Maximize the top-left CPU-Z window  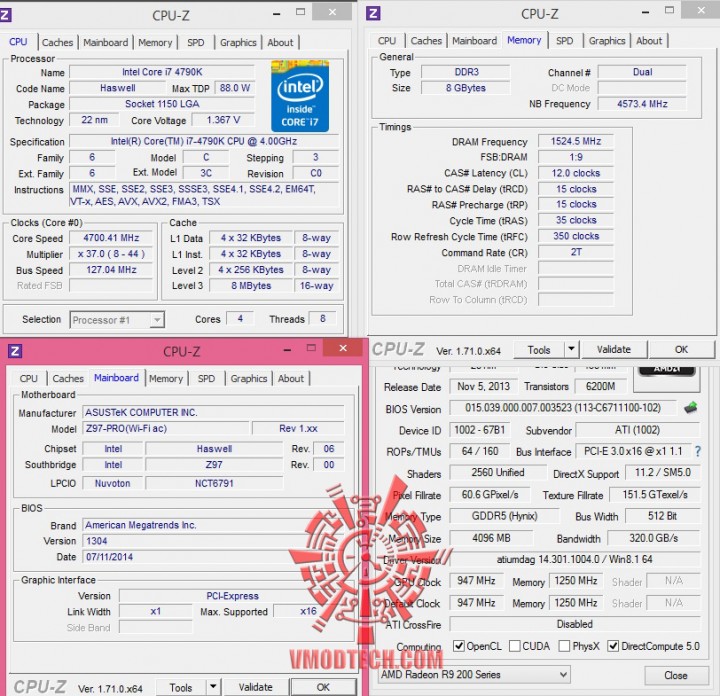300,12
